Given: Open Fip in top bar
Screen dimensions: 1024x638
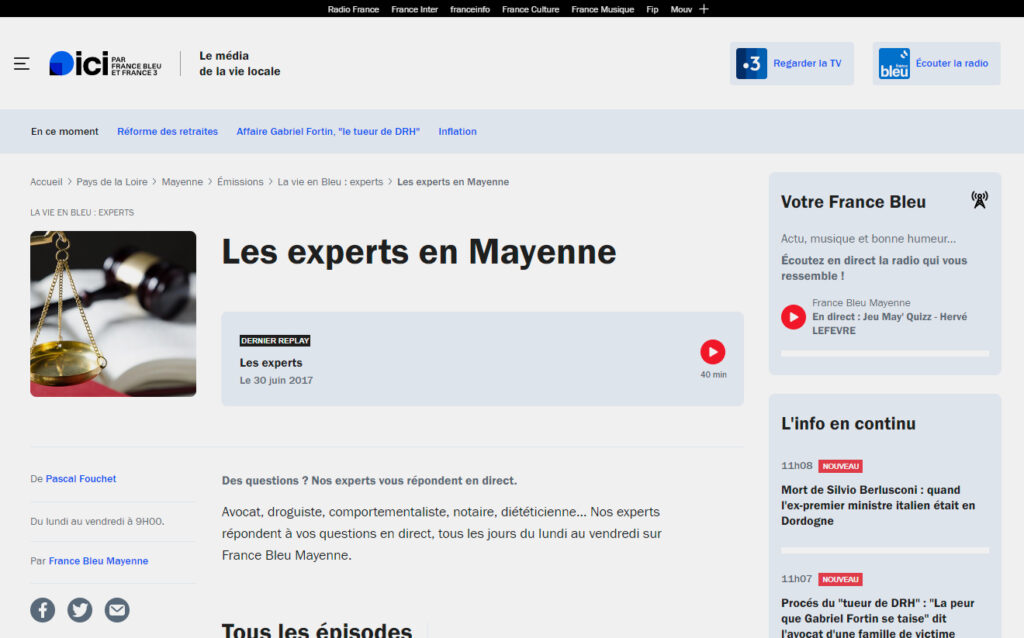Looking at the screenshot, I should (652, 9).
